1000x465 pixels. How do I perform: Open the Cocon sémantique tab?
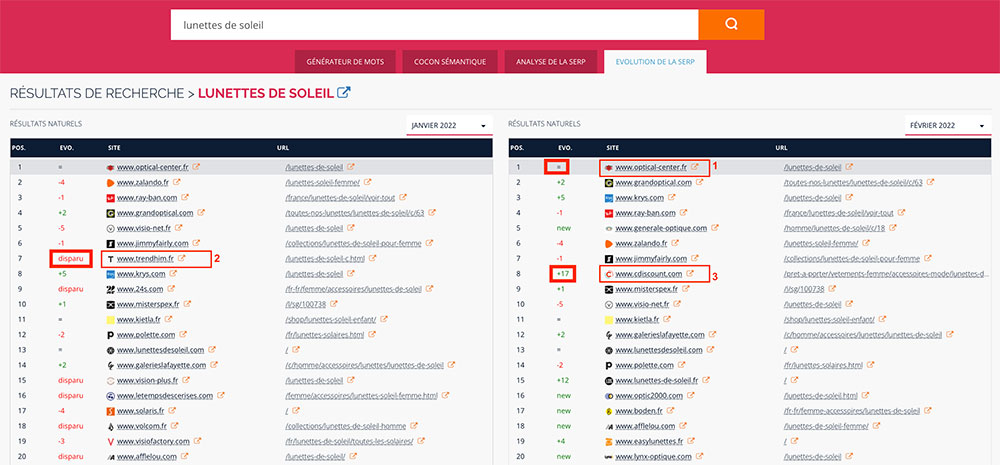coord(450,62)
